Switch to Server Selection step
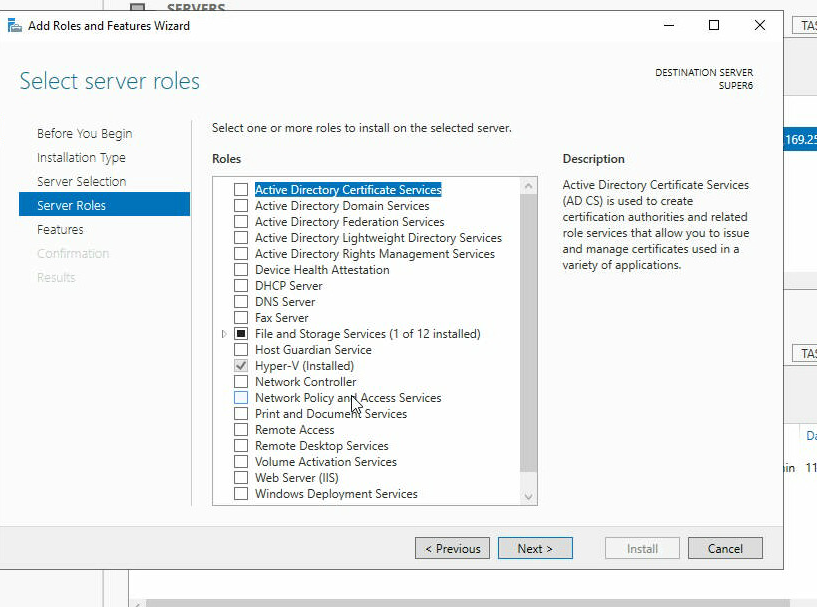This screenshot has height=607, width=817. [81, 182]
